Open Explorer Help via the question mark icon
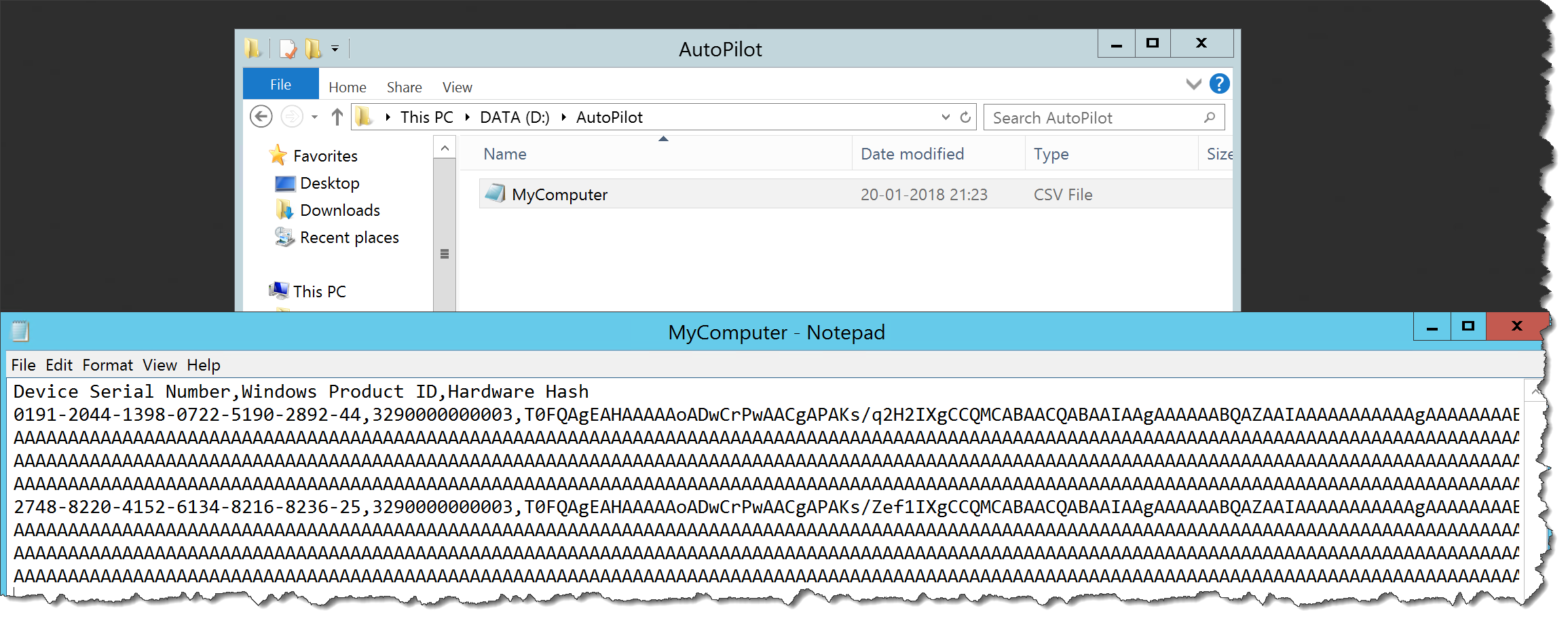 (1220, 83)
